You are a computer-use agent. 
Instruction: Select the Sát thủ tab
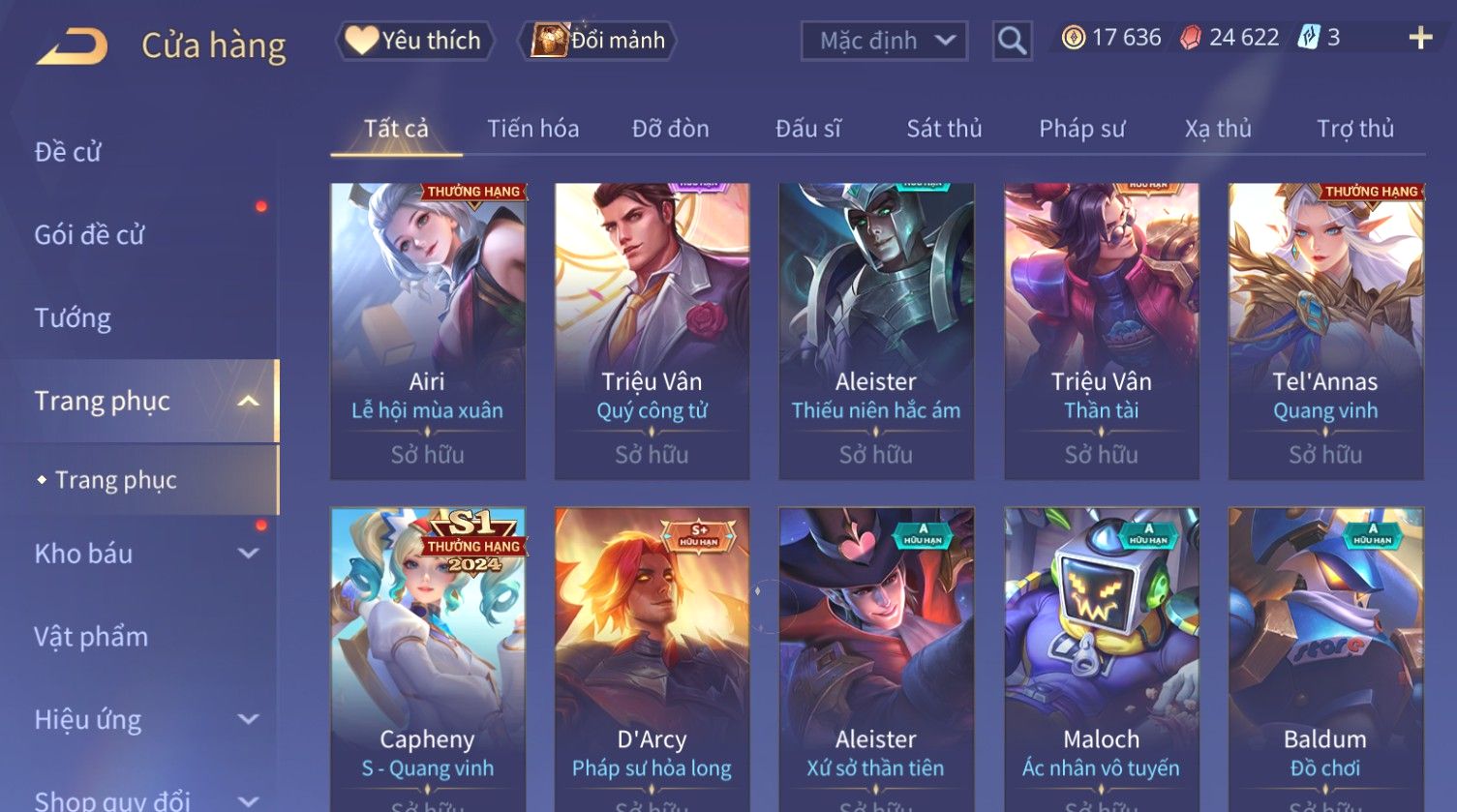tap(944, 129)
